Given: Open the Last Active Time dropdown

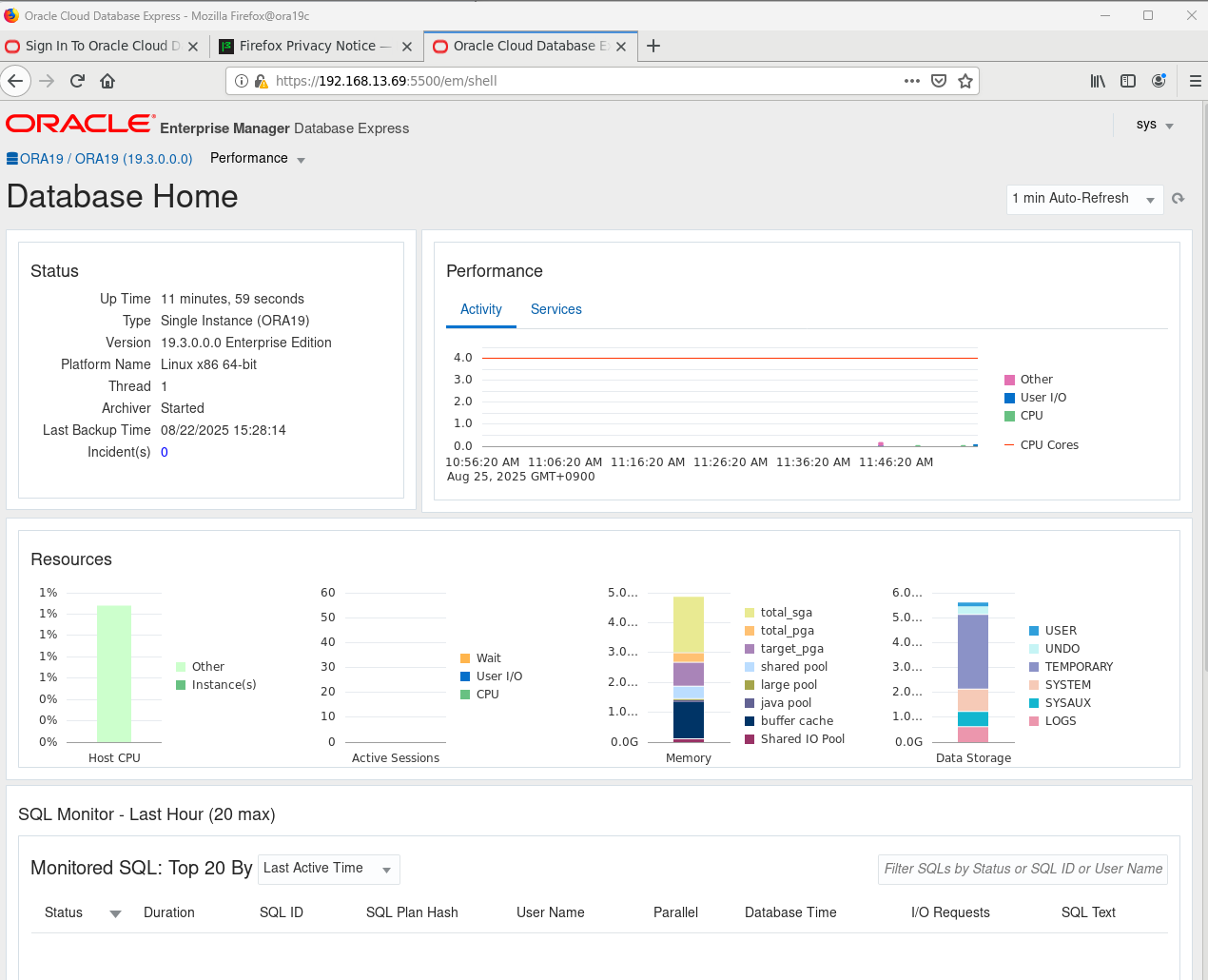Looking at the screenshot, I should click(x=328, y=869).
